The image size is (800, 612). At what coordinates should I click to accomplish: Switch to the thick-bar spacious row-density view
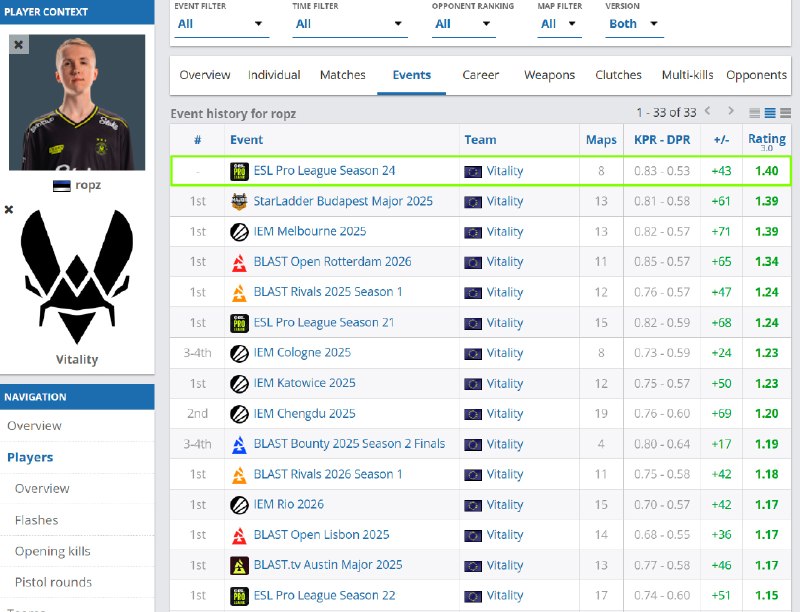(786, 113)
